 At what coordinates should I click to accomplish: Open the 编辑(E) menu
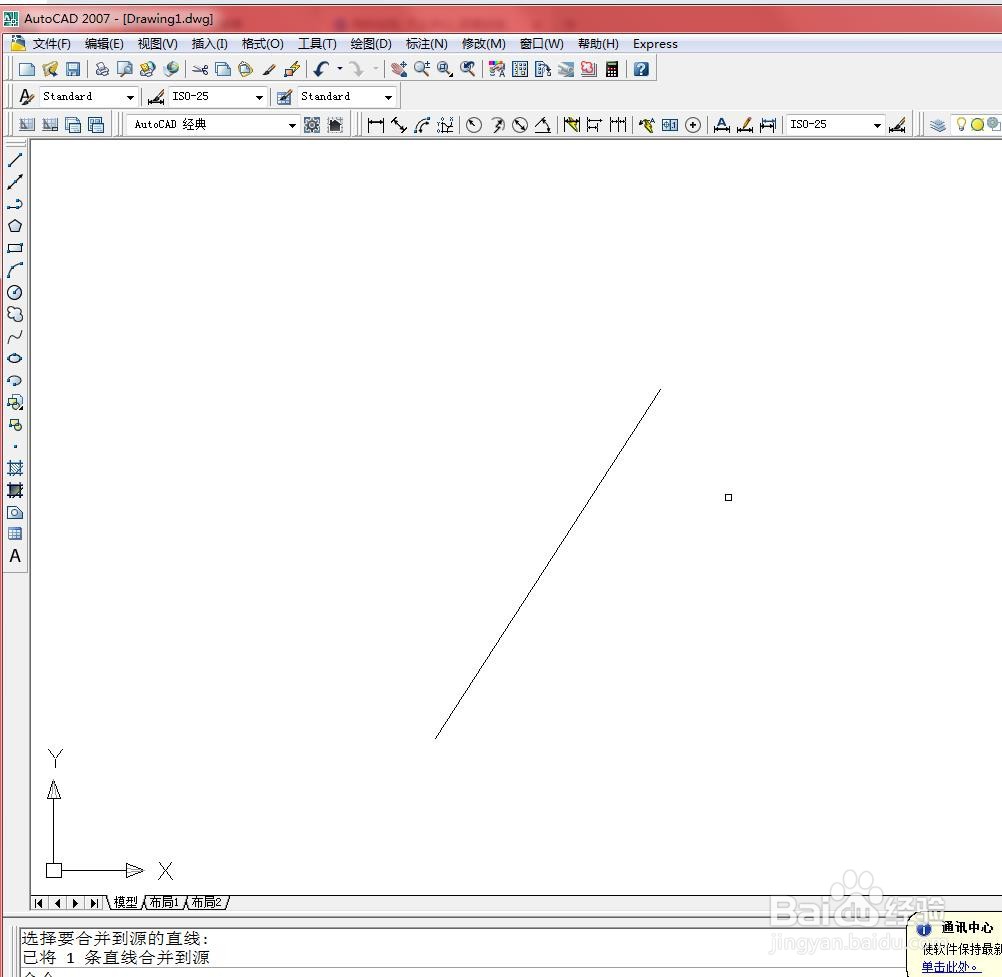tap(104, 44)
